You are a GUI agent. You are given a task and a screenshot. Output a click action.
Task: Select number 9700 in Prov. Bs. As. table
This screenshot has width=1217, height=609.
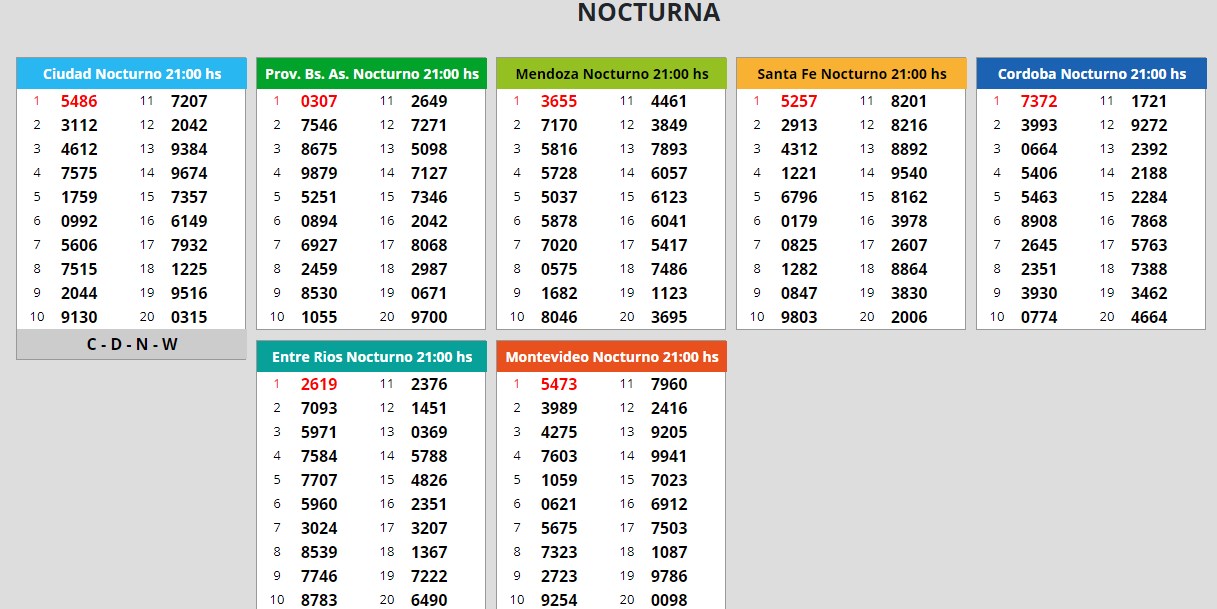[x=429, y=317]
